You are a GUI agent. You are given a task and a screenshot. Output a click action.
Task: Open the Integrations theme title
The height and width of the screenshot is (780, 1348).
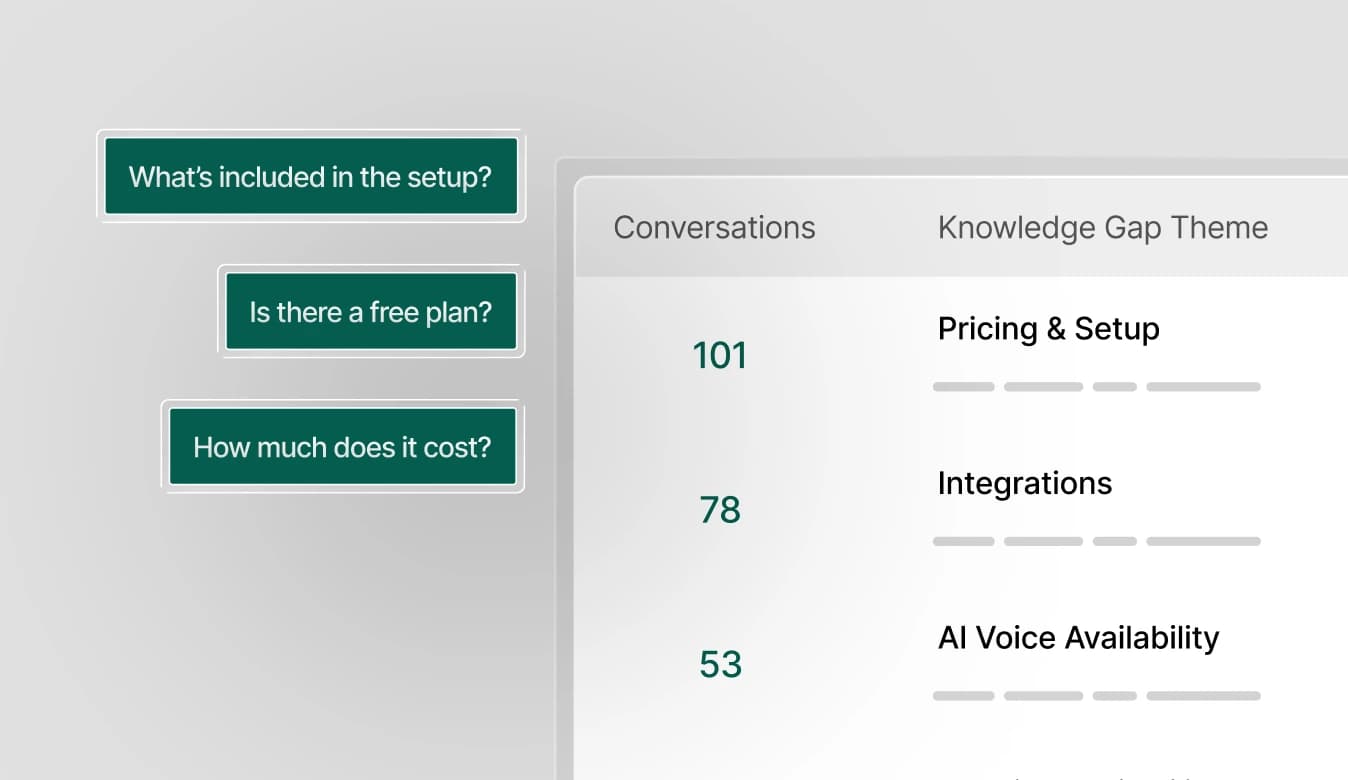pos(1024,484)
